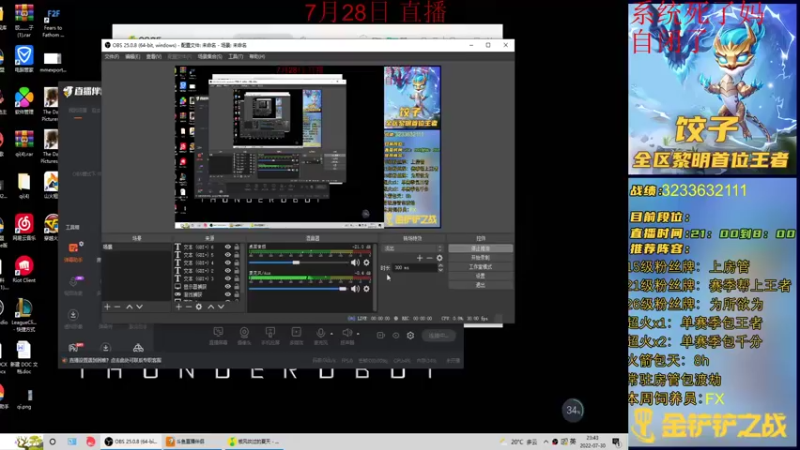Click the start recording button in OBS controls
This screenshot has width=800, height=450.
click(x=480, y=258)
